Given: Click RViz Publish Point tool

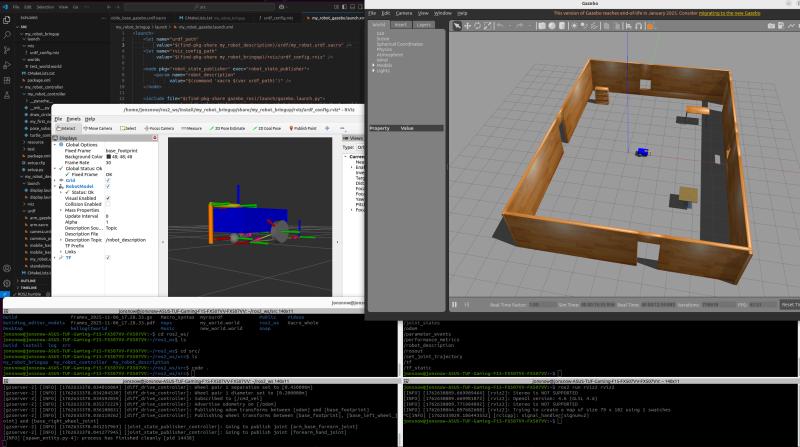Looking at the screenshot, I should tap(303, 128).
